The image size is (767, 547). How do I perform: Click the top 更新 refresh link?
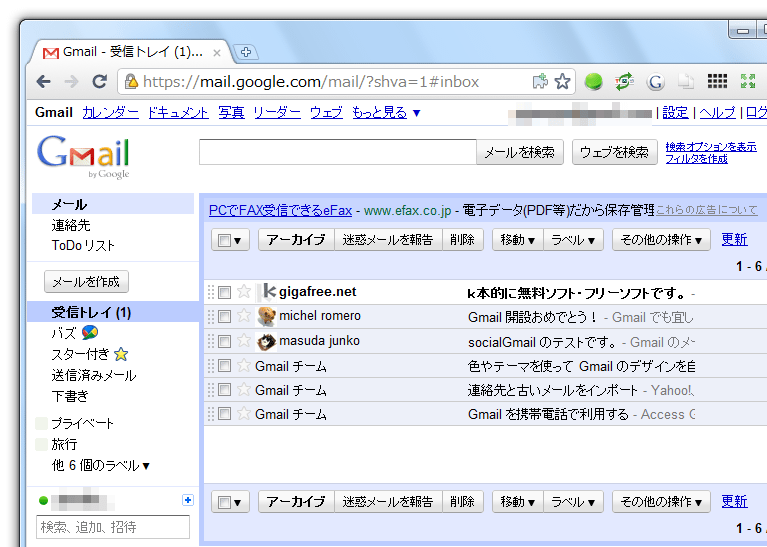click(734, 239)
